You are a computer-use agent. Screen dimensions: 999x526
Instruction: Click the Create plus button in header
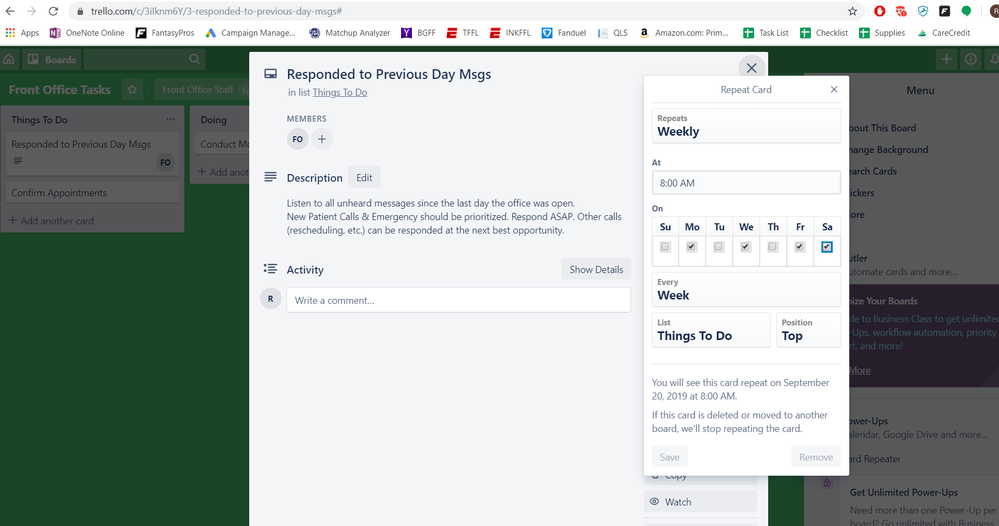pyautogui.click(x=946, y=59)
